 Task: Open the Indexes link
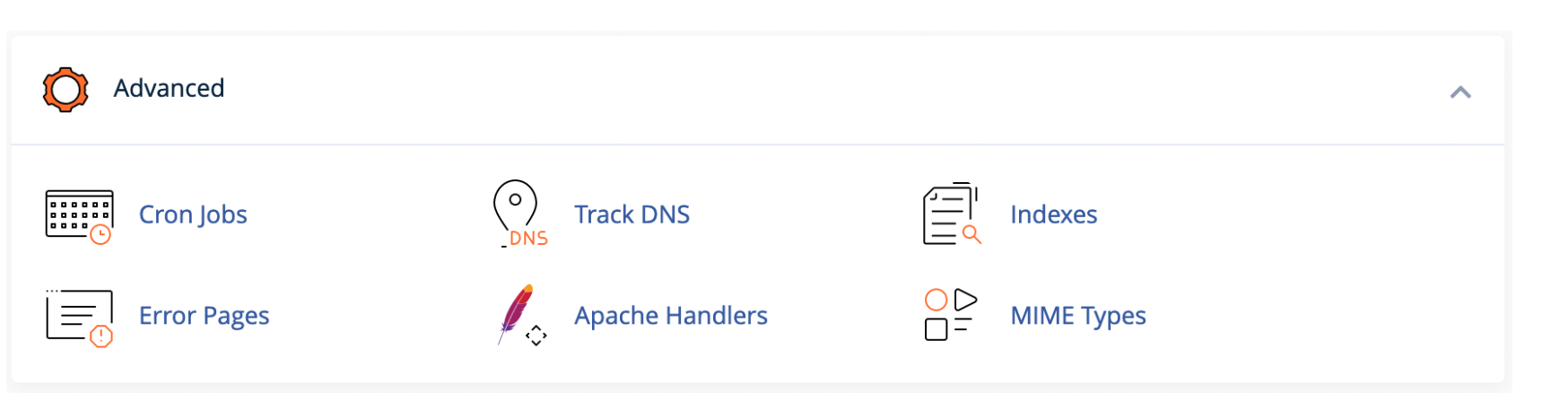click(x=1053, y=214)
